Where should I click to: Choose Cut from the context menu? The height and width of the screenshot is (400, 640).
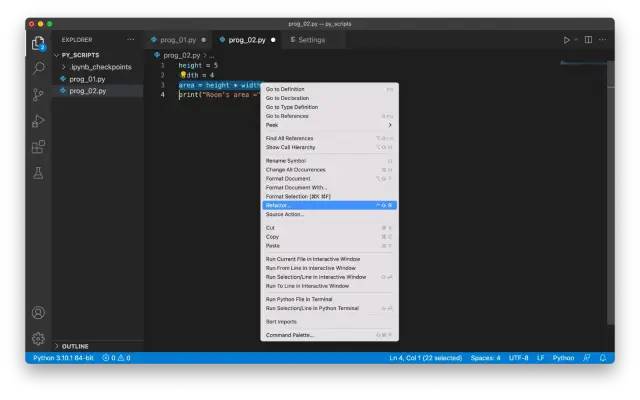click(329, 228)
